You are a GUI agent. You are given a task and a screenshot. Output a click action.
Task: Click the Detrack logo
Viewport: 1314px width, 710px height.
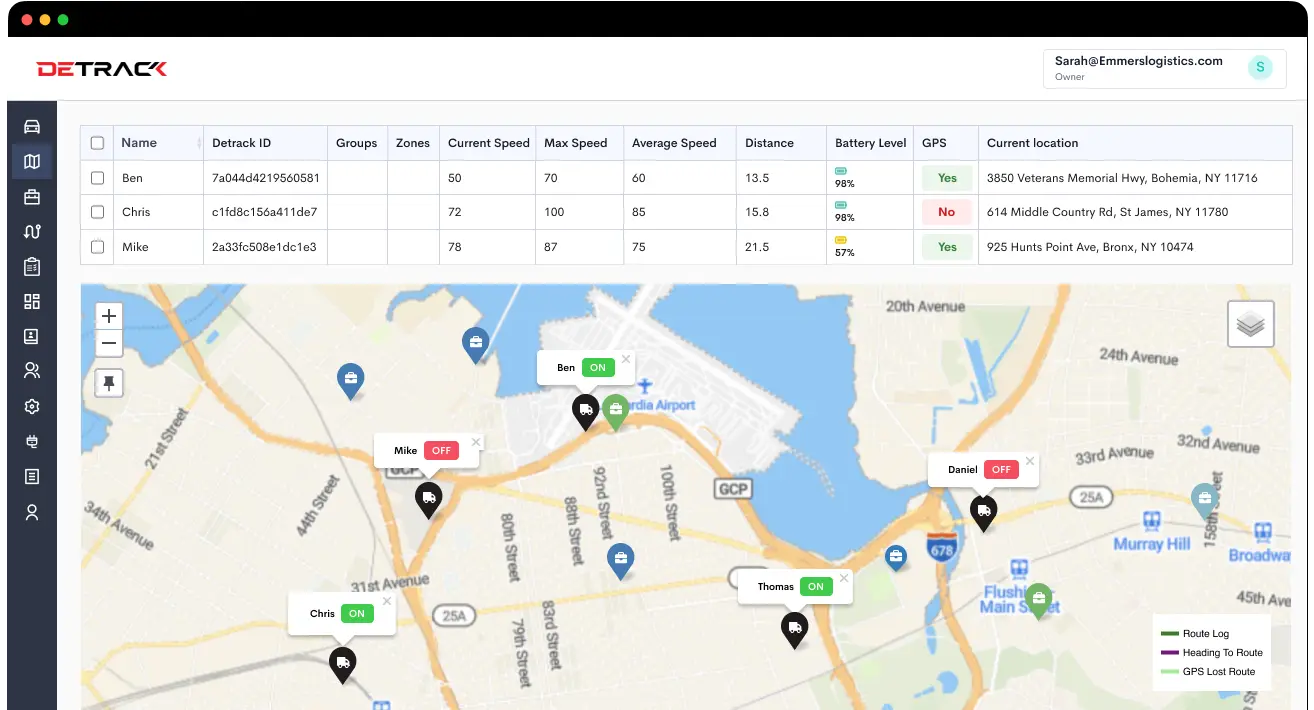[x=102, y=69]
